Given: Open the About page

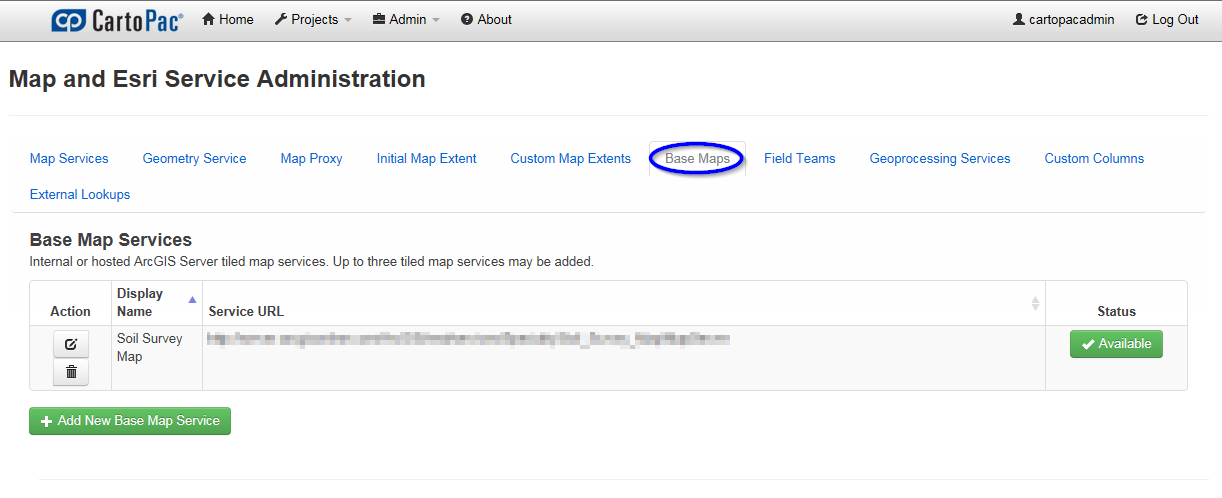Looking at the screenshot, I should [x=486, y=20].
